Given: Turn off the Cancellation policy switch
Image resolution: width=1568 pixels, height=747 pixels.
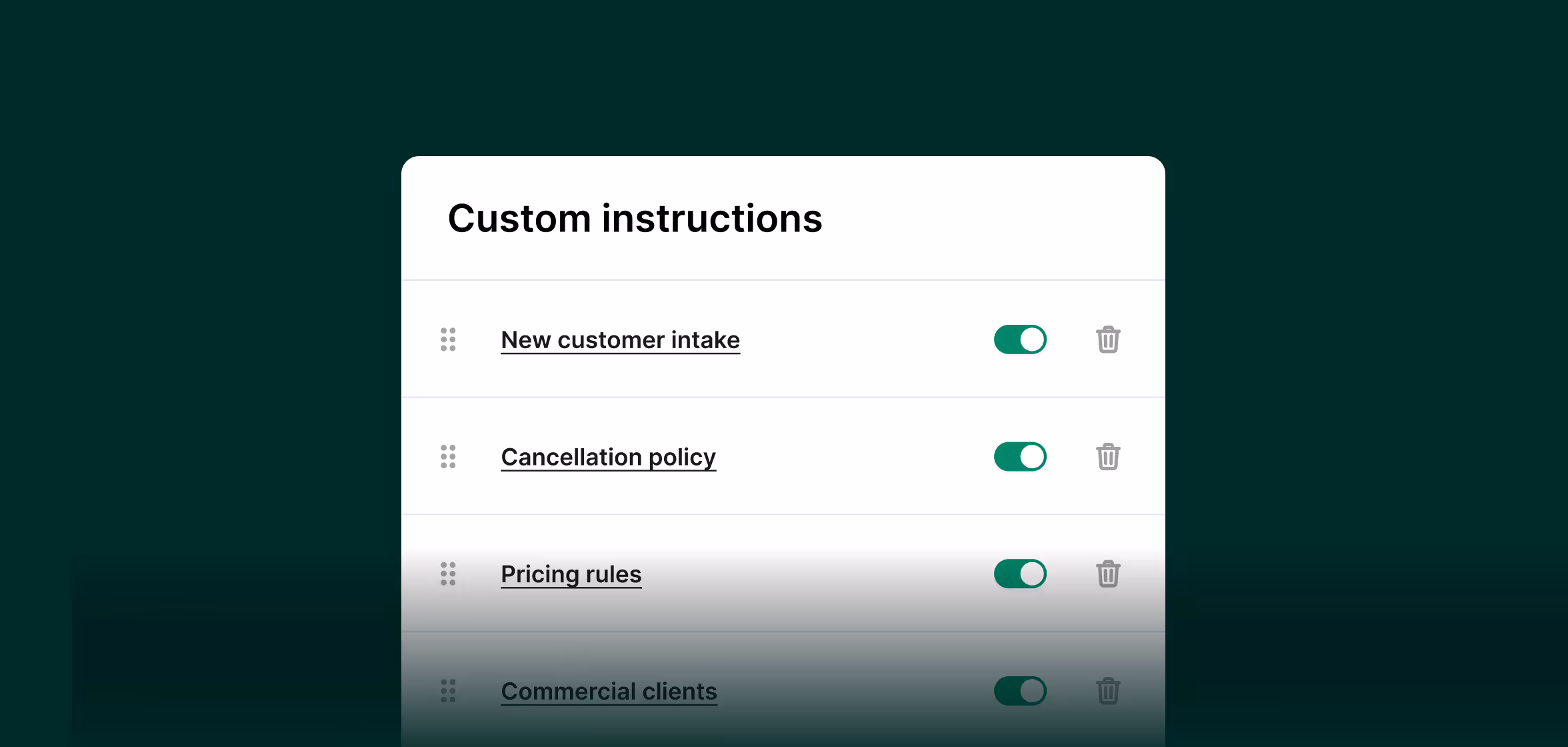Looking at the screenshot, I should [1020, 457].
